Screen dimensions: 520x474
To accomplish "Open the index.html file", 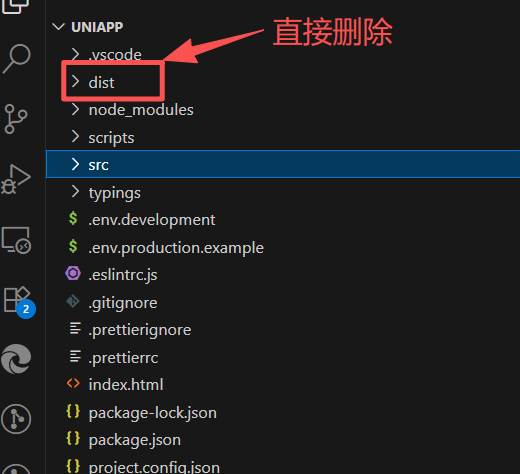I will tap(126, 385).
